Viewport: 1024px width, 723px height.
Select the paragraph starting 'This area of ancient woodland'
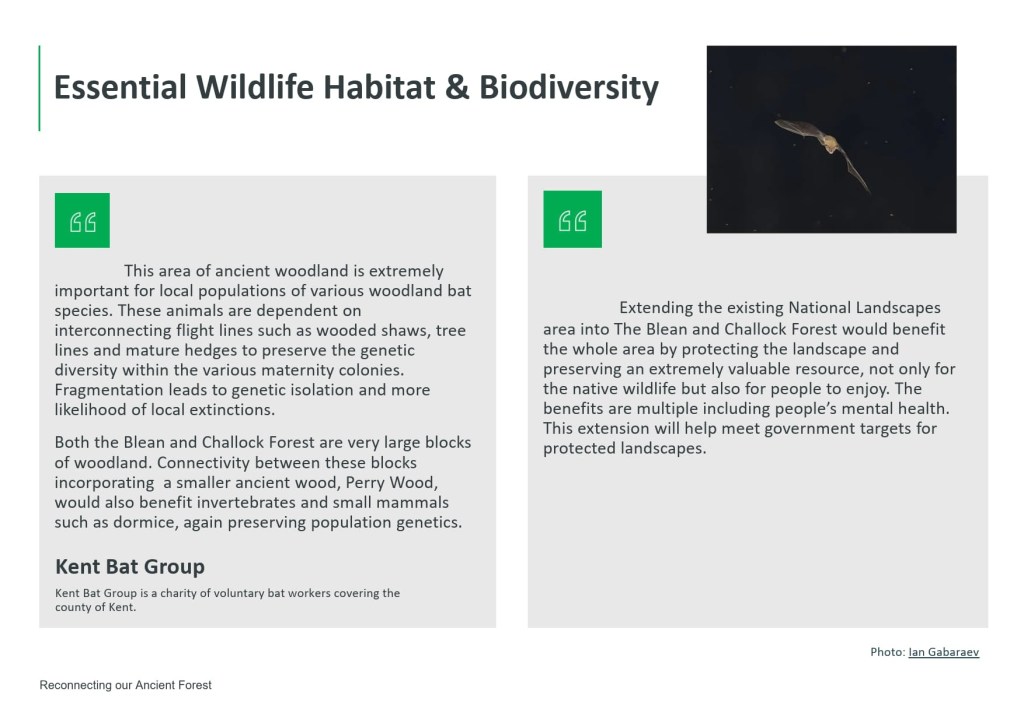262,340
